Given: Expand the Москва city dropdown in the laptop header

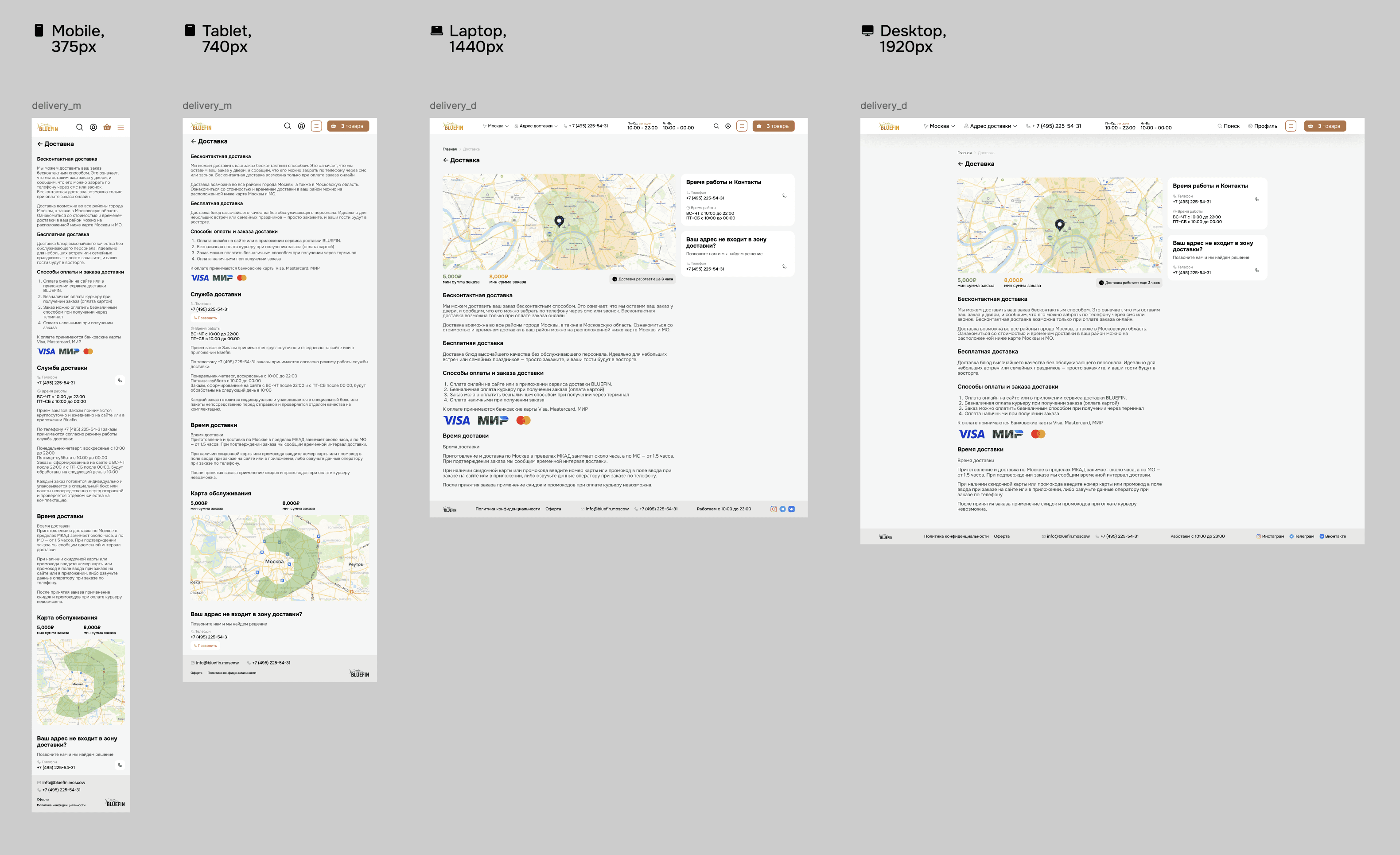Looking at the screenshot, I should tap(496, 126).
